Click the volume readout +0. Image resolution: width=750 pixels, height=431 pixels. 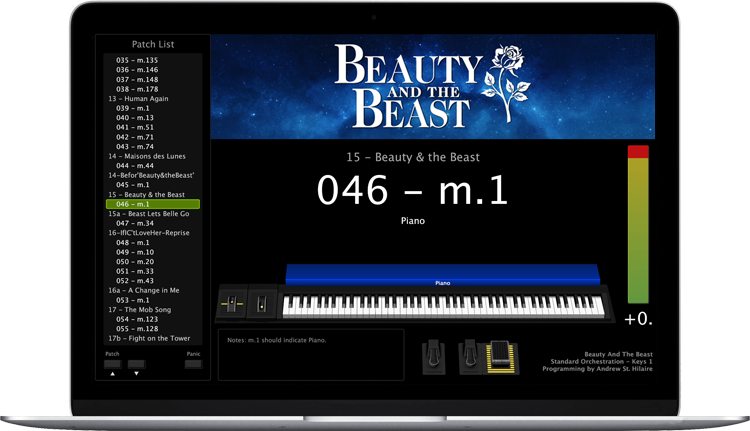[x=638, y=319]
